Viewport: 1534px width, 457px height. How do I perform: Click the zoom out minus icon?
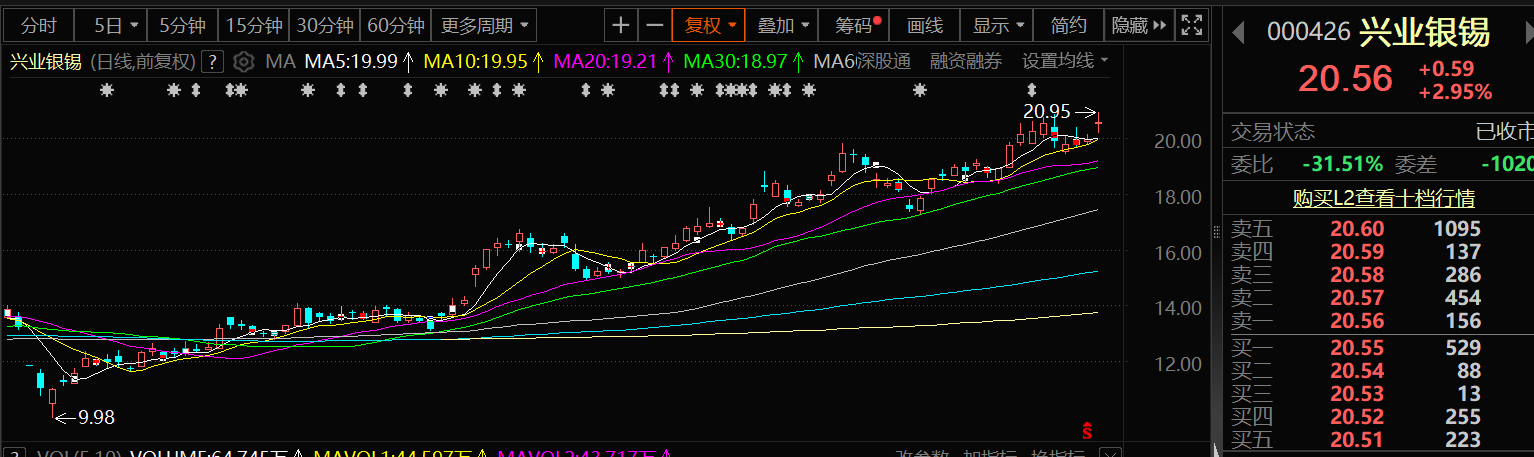click(x=654, y=25)
